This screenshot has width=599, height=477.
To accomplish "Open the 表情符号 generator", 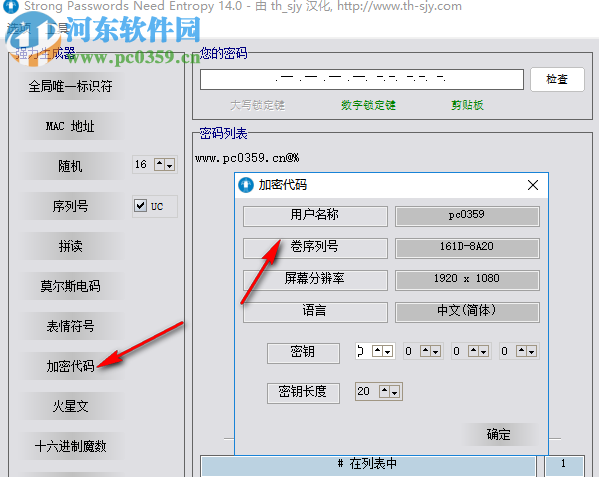I will [x=70, y=326].
